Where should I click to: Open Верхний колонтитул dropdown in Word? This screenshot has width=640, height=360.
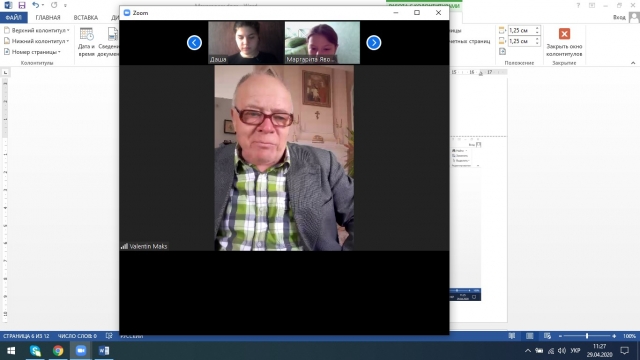coord(37,30)
